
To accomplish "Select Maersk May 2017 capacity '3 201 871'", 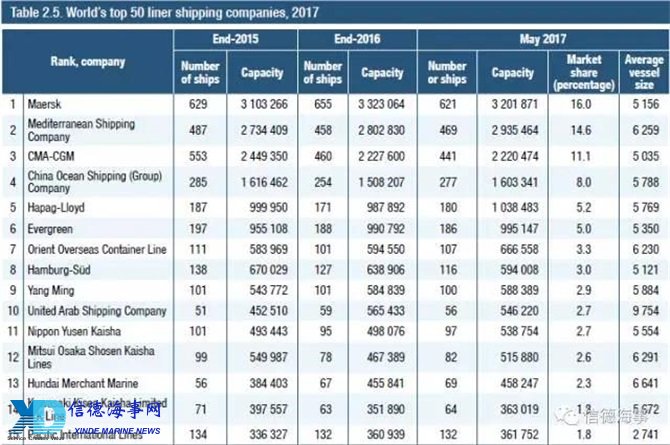I will pyautogui.click(x=514, y=104).
